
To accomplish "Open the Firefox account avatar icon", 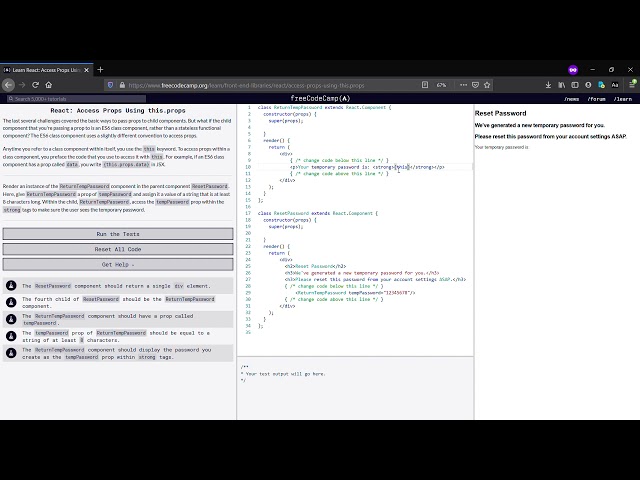I will 588,85.
